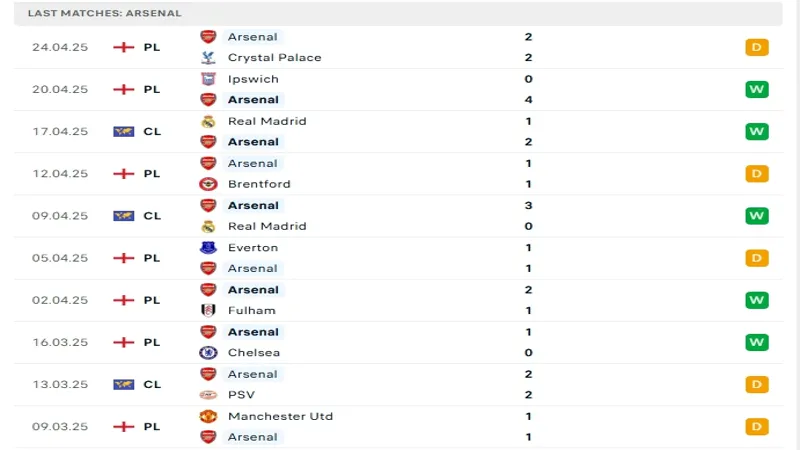Viewport: 800px width, 450px height.
Task: Click the Brentford club crest
Action: [208, 184]
